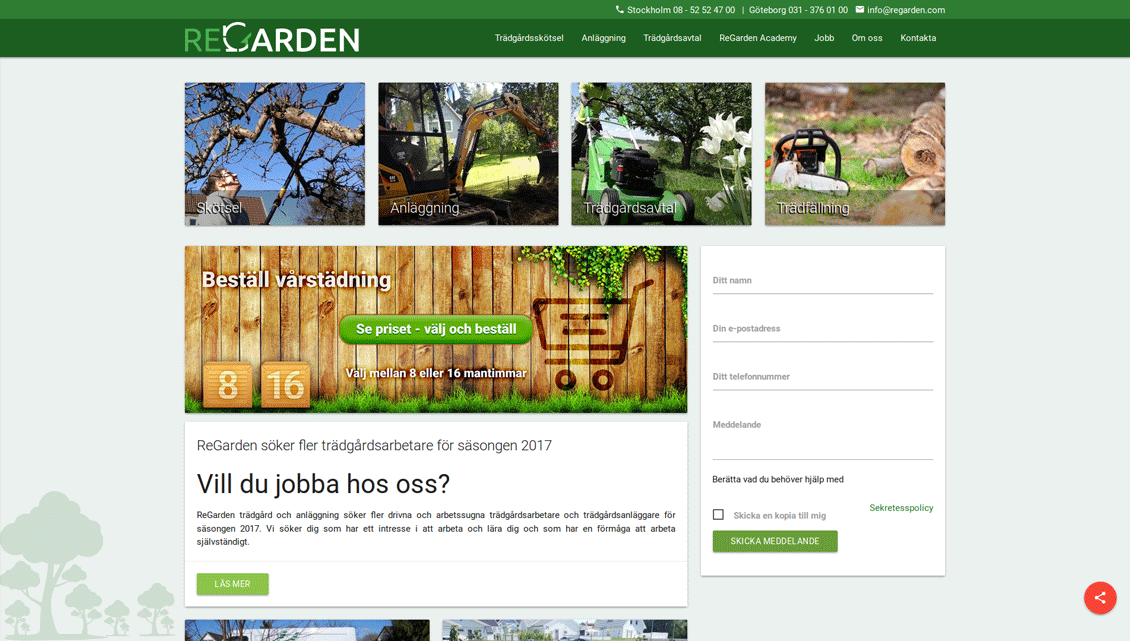
Task: Select the Jobb menu item
Action: (824, 37)
